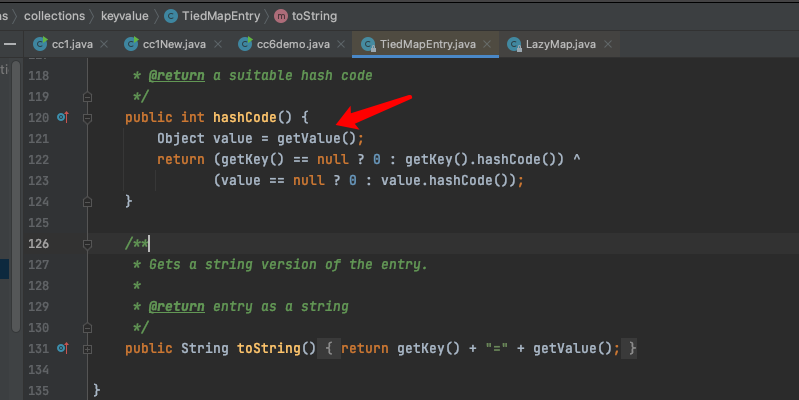Collapse the Javadoc comment fold at line 126
The width and height of the screenshot is (799, 400).
click(87, 244)
